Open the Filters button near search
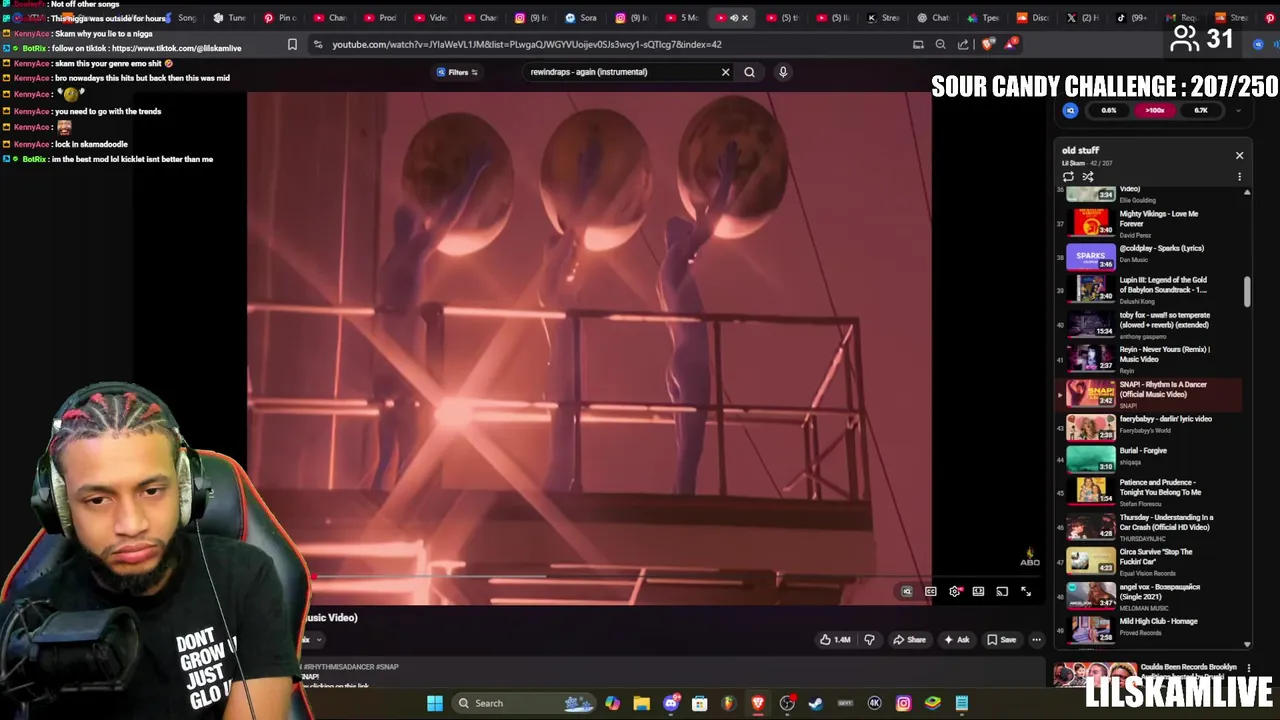Screen dimensions: 1280x720 pyautogui.click(x=457, y=72)
